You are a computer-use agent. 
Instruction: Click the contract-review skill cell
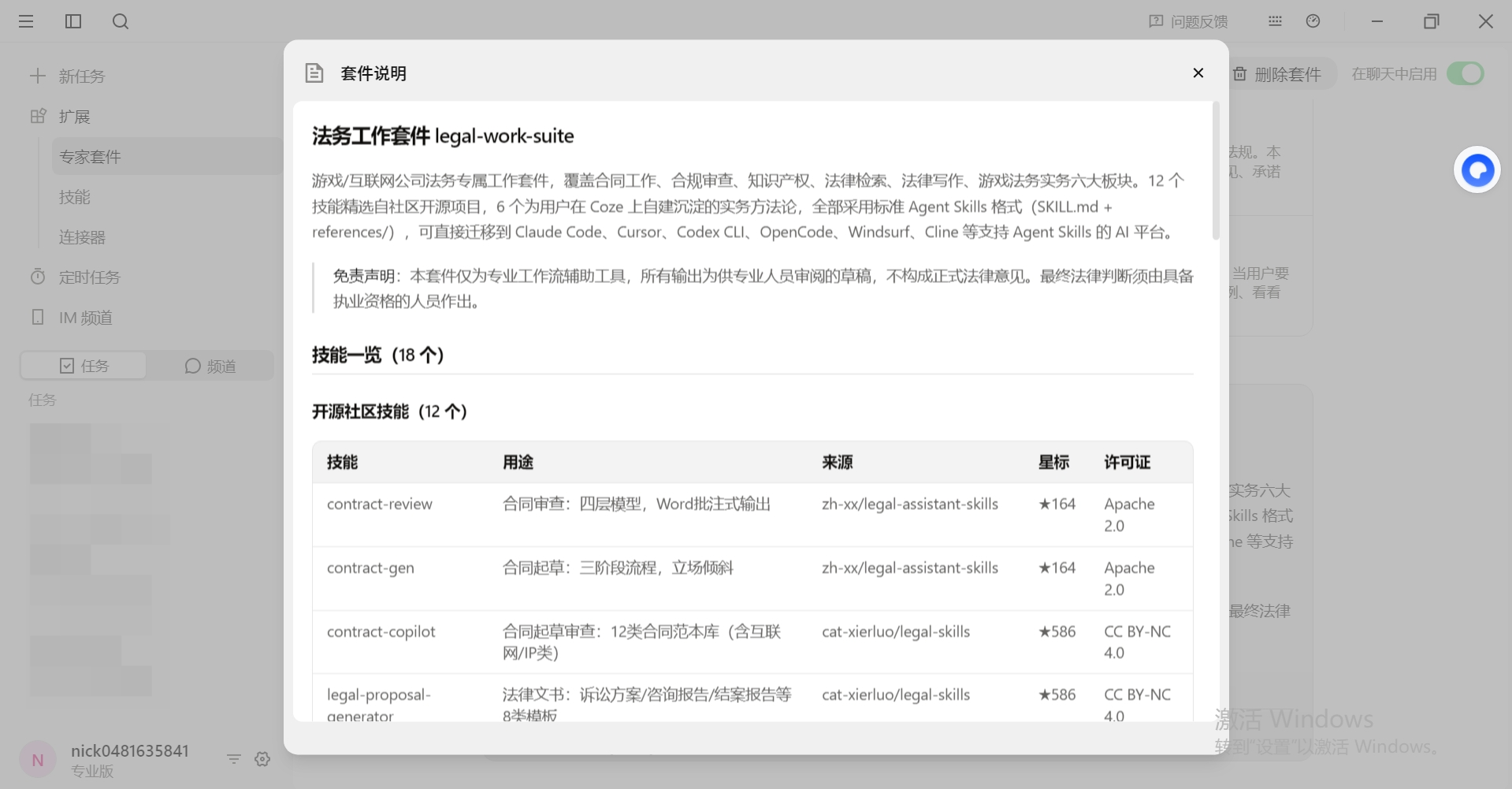coord(380,504)
